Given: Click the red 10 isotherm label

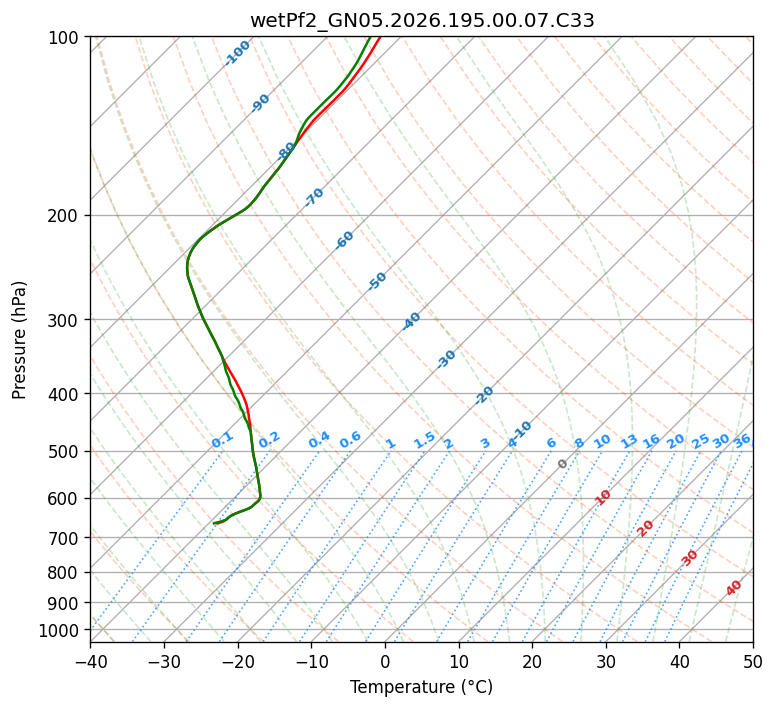Looking at the screenshot, I should [603, 497].
